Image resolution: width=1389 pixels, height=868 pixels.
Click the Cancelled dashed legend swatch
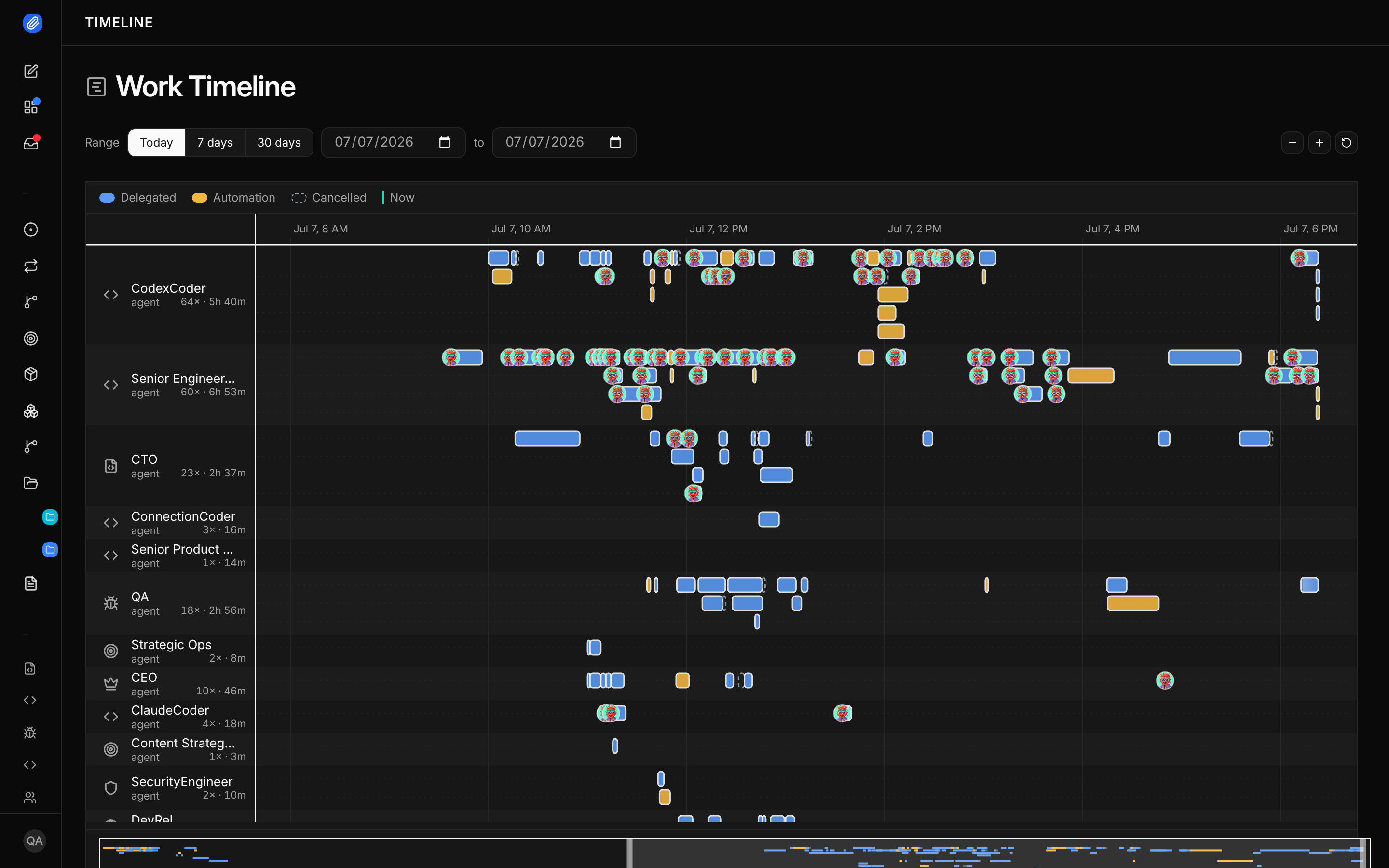coord(299,198)
